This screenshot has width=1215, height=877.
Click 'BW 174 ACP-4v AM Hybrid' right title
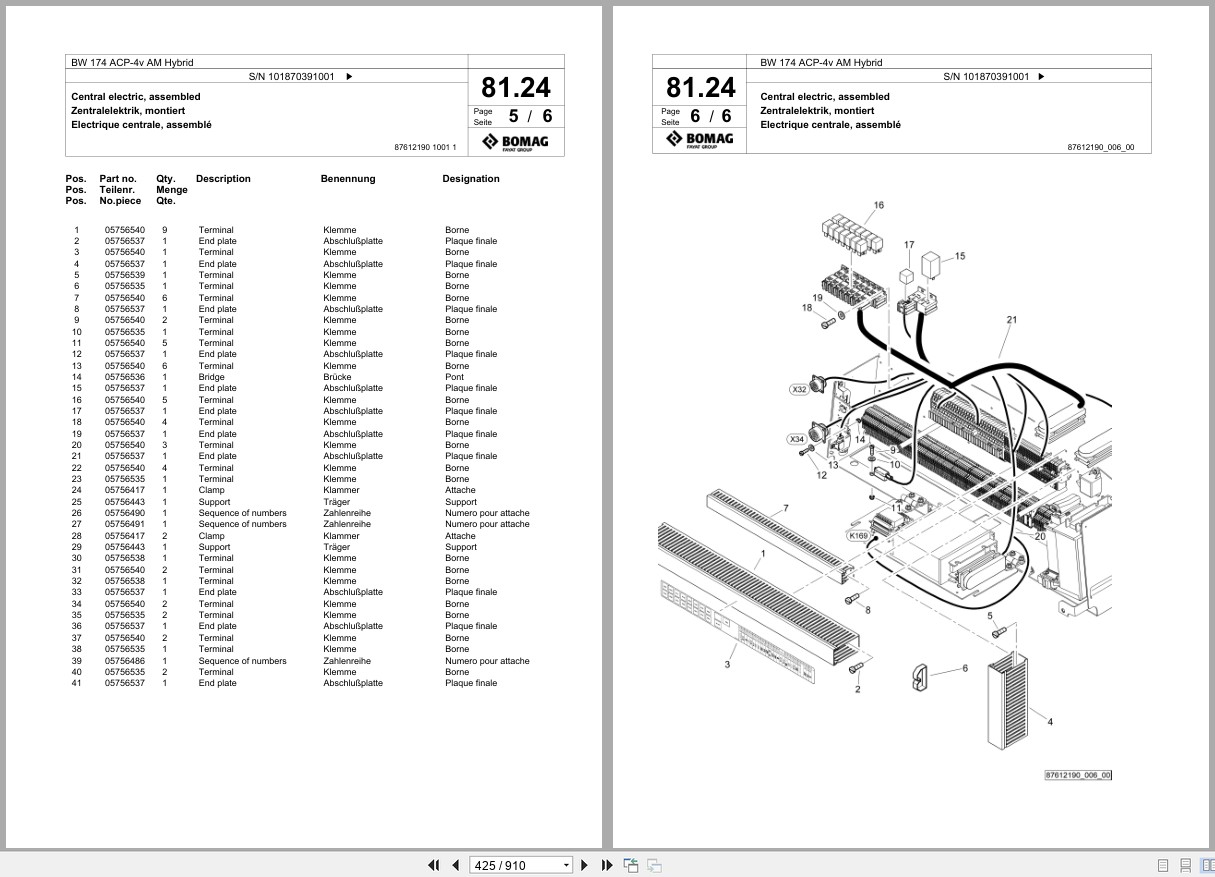[821, 62]
